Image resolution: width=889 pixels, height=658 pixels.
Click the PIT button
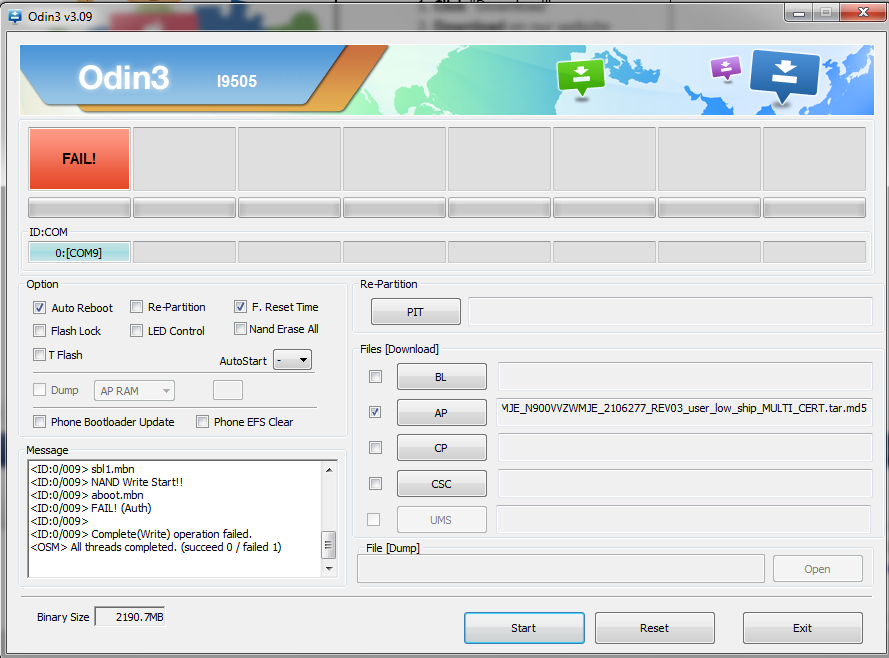coord(416,312)
